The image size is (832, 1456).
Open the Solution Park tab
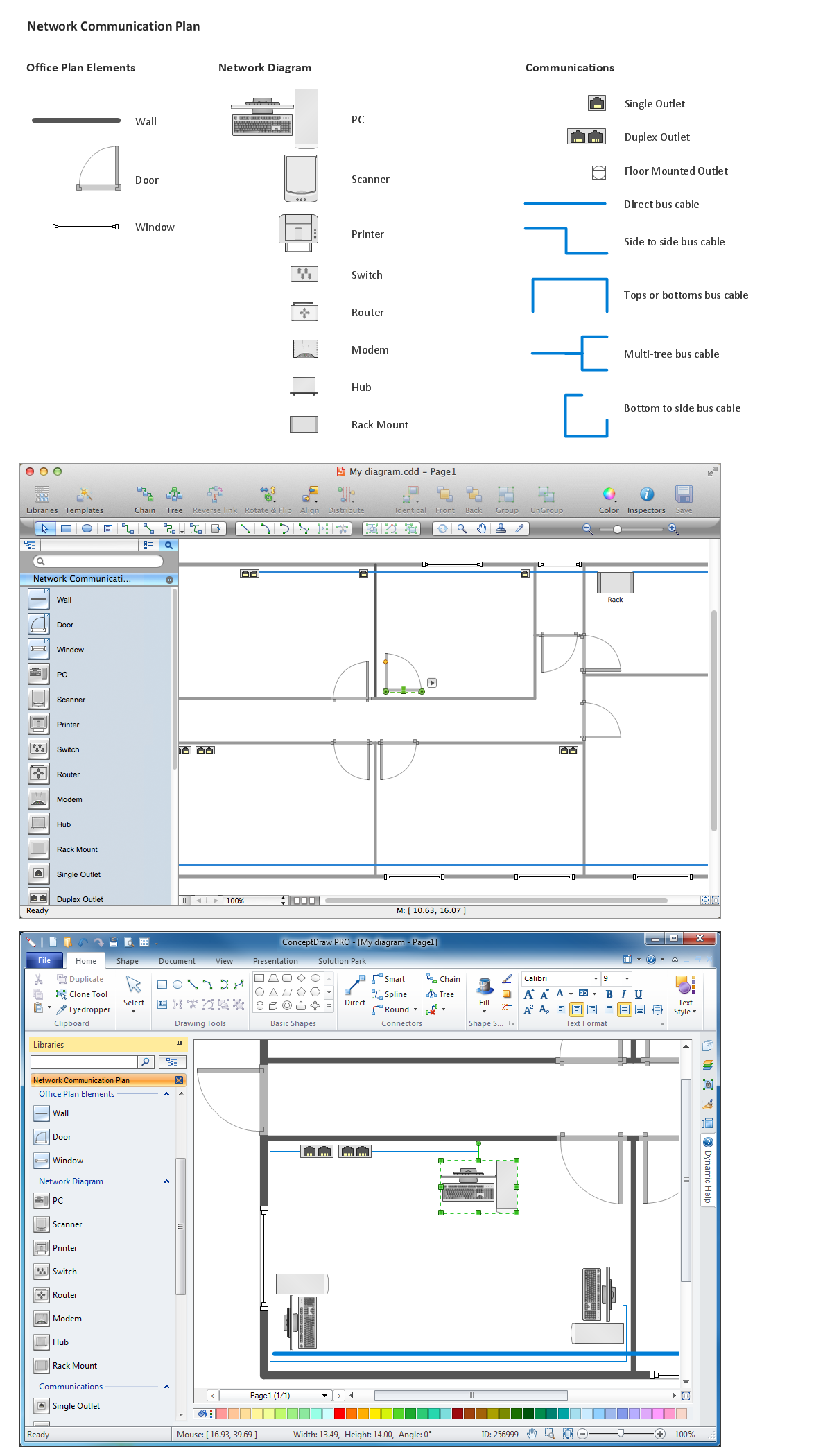pos(342,961)
